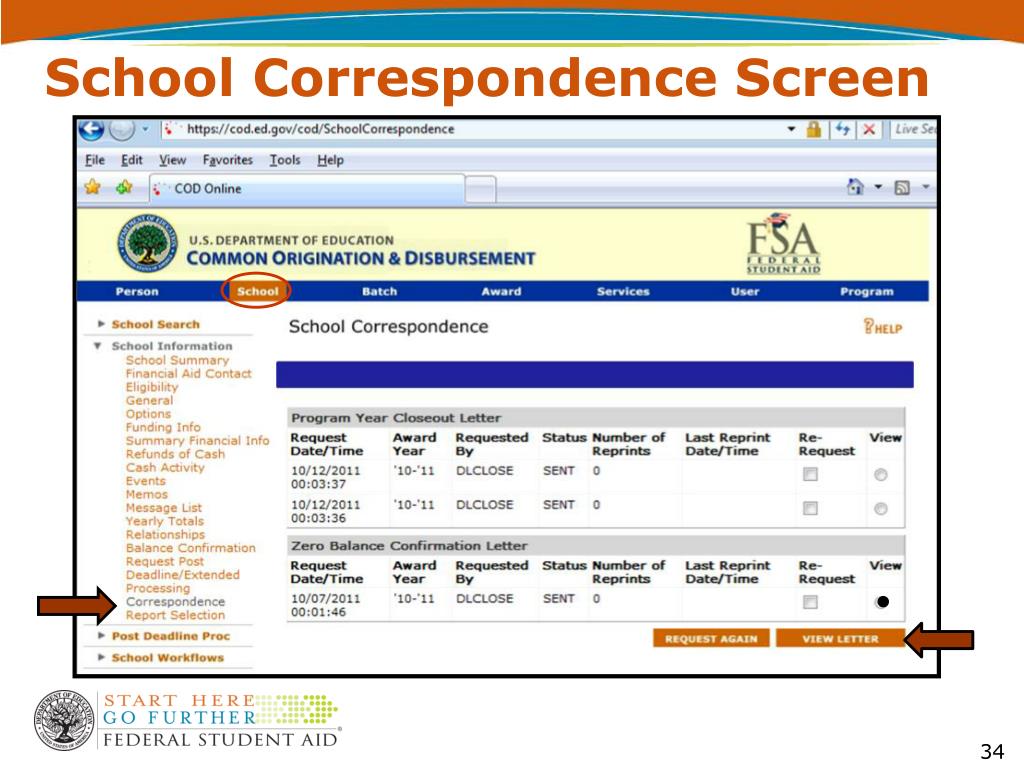Open the Favorites menu
Image resolution: width=1024 pixels, height=768 pixels.
point(227,160)
